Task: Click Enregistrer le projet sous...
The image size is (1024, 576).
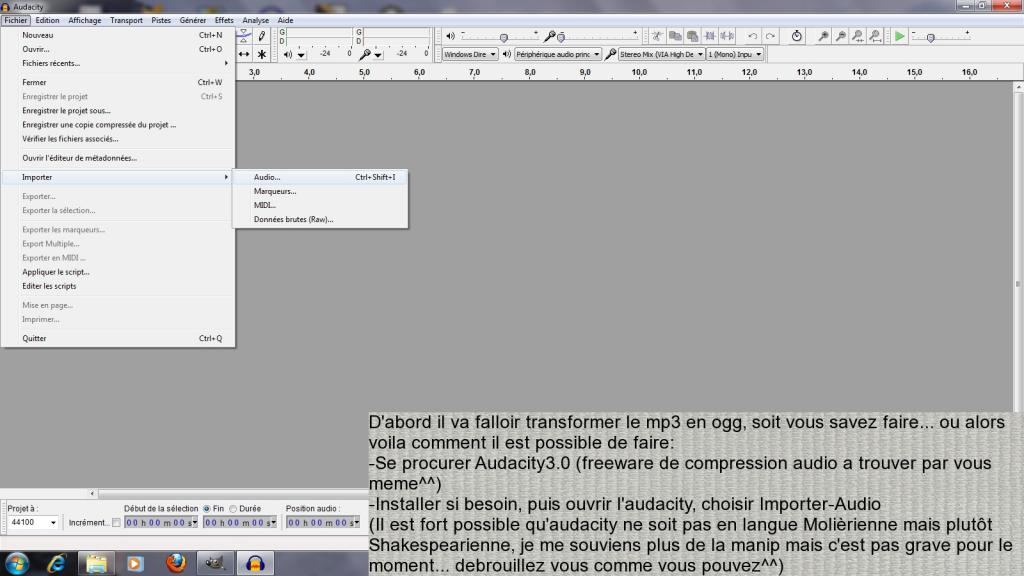Action: (118, 110)
